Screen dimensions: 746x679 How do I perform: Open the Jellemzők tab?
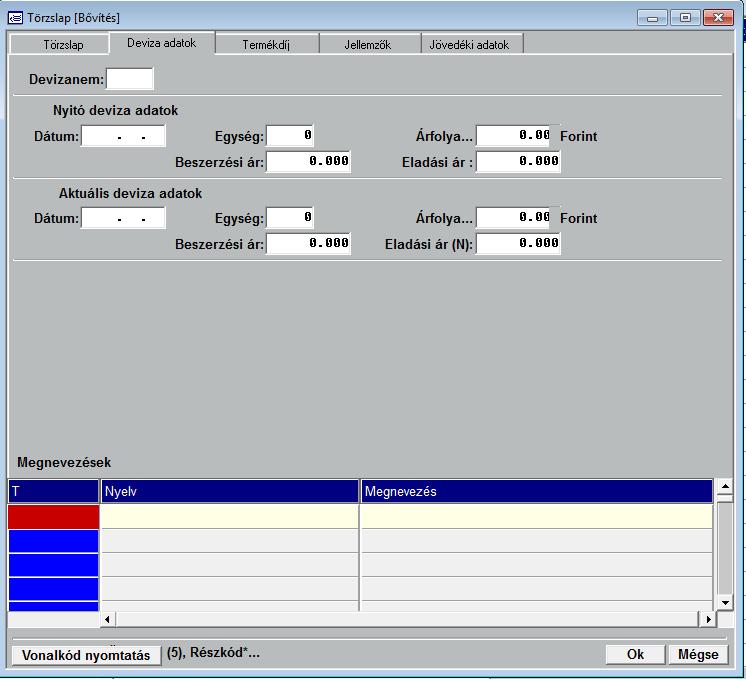pos(368,45)
